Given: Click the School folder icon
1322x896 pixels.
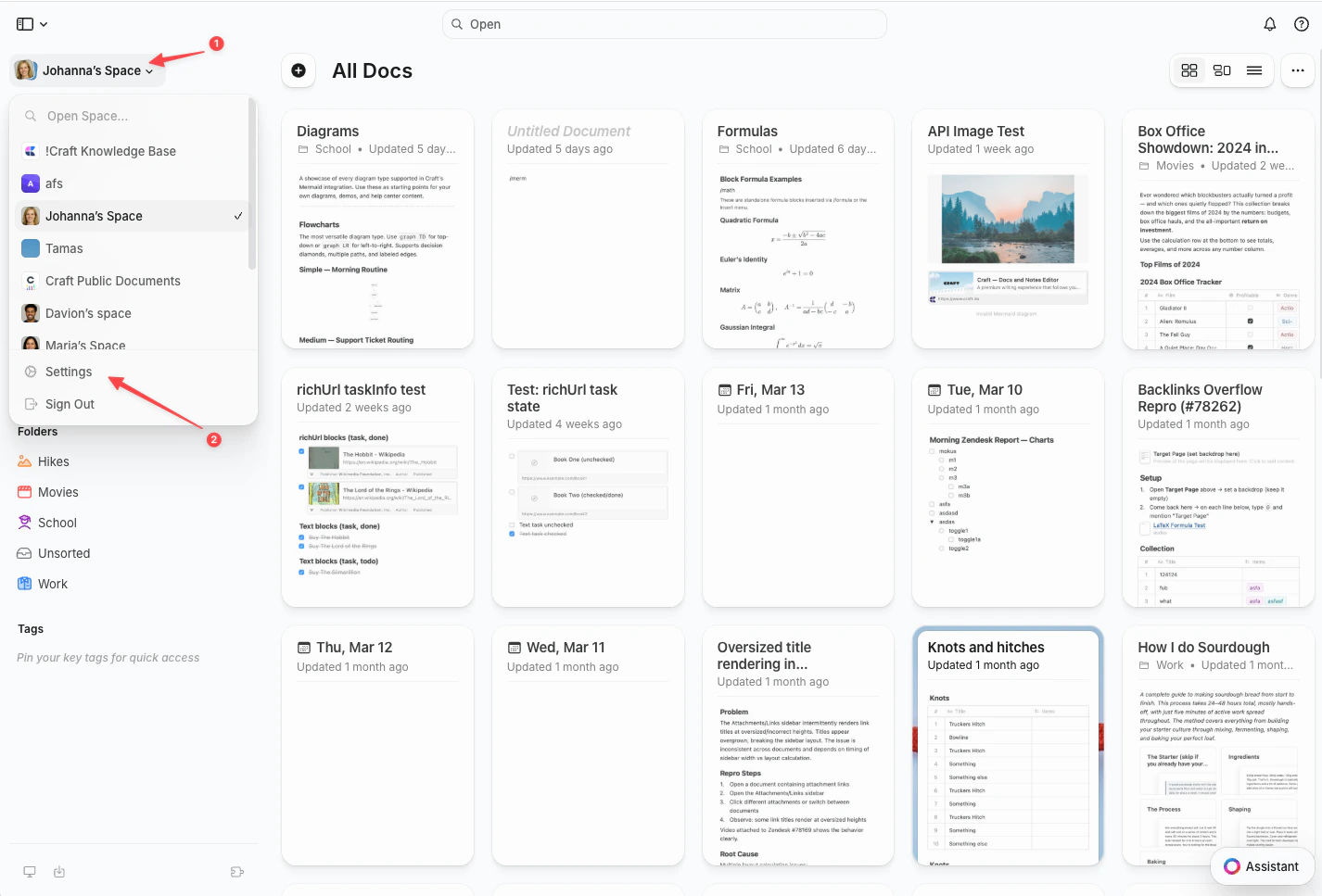Looking at the screenshot, I should pos(25,523).
